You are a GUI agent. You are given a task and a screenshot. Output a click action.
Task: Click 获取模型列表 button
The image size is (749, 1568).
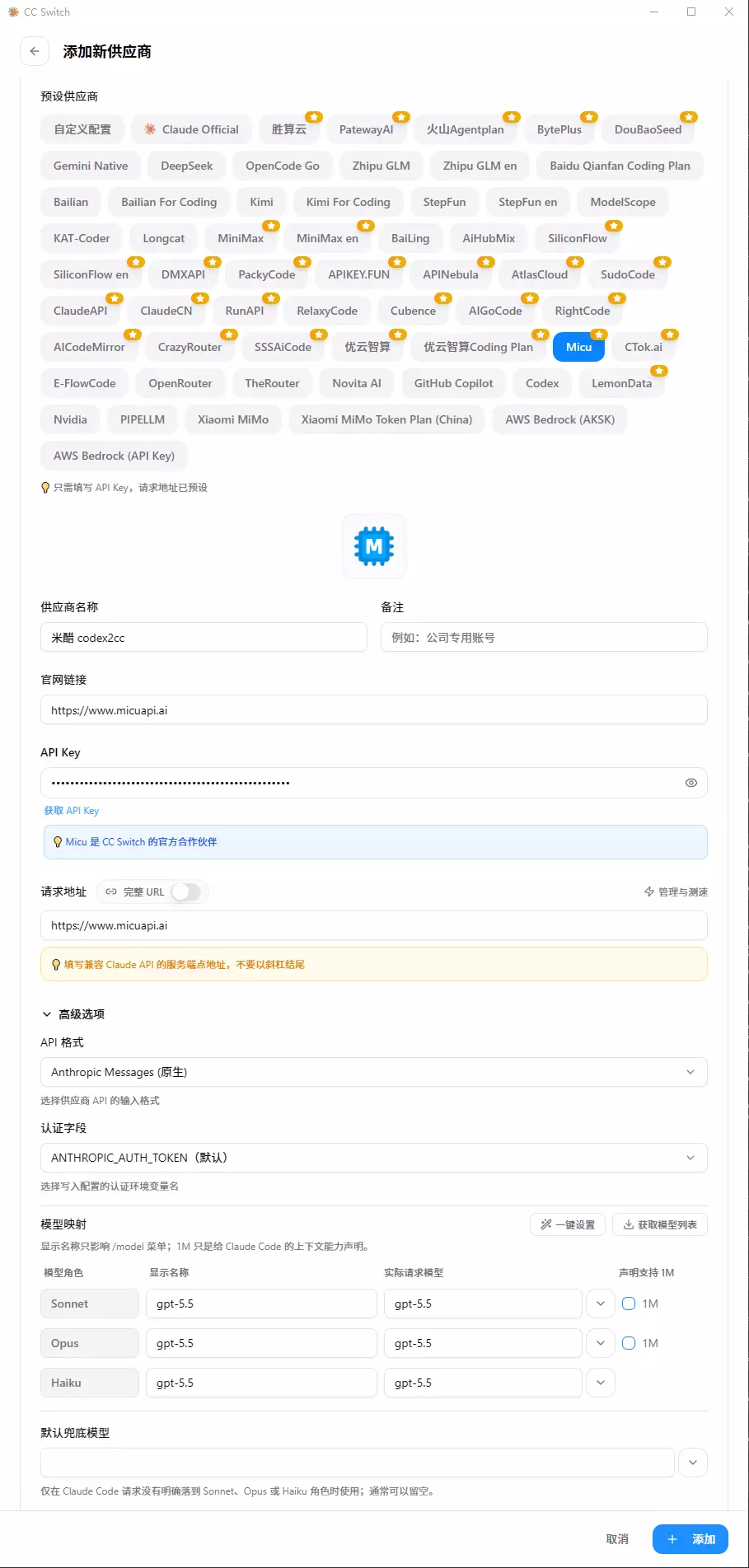[660, 1224]
